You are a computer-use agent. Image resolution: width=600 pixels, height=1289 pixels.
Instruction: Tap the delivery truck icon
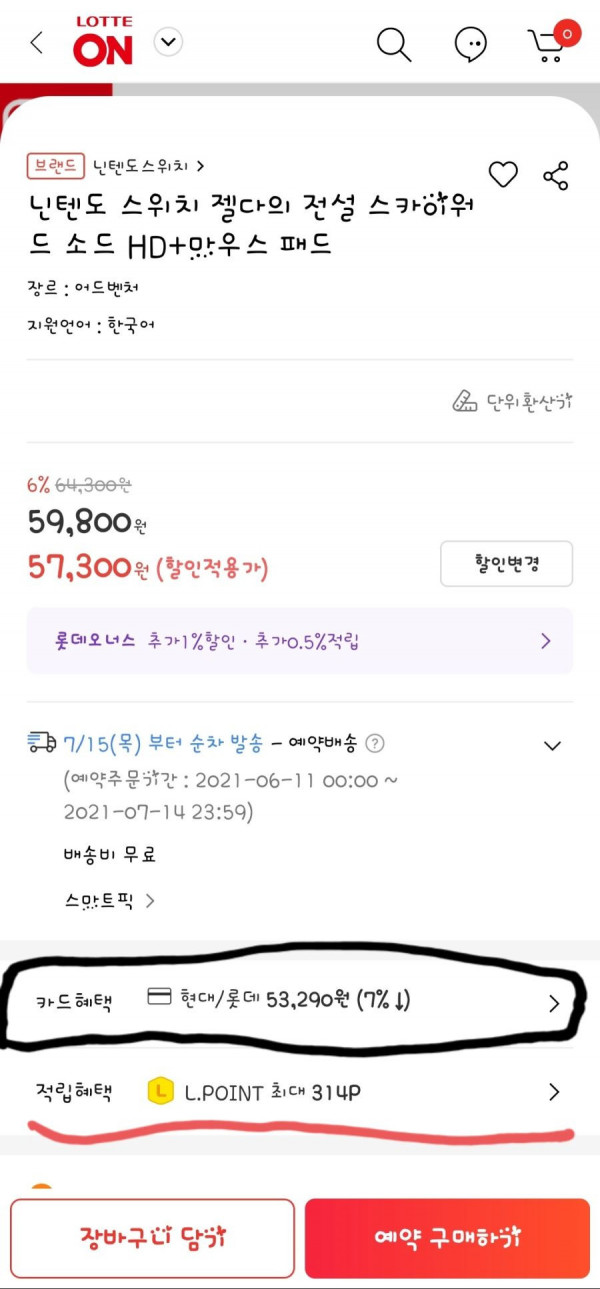coord(42,742)
